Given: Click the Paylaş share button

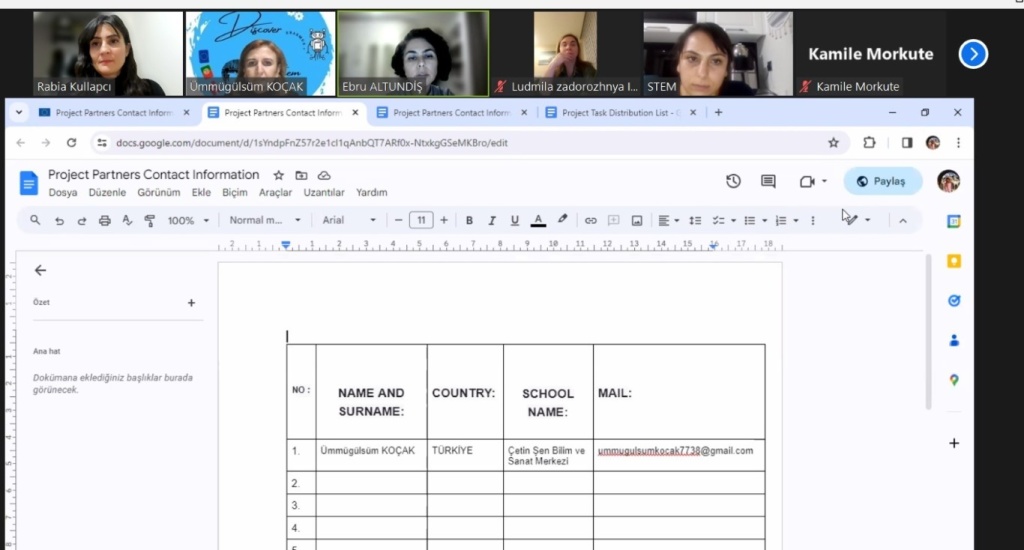Looking at the screenshot, I should pyautogui.click(x=881, y=181).
